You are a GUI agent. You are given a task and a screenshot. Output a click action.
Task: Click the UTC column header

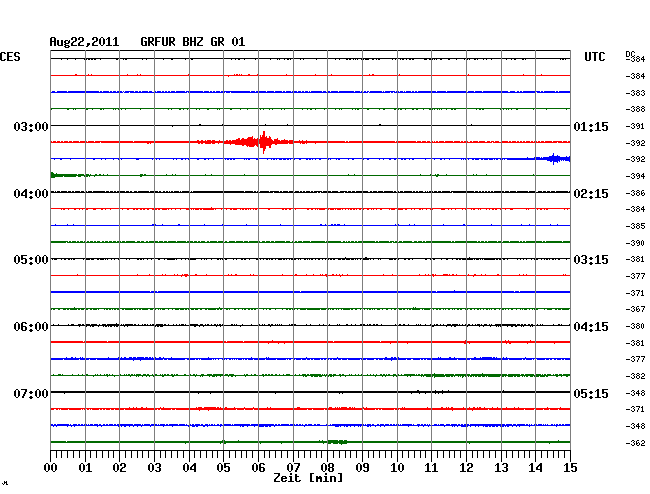tap(594, 57)
